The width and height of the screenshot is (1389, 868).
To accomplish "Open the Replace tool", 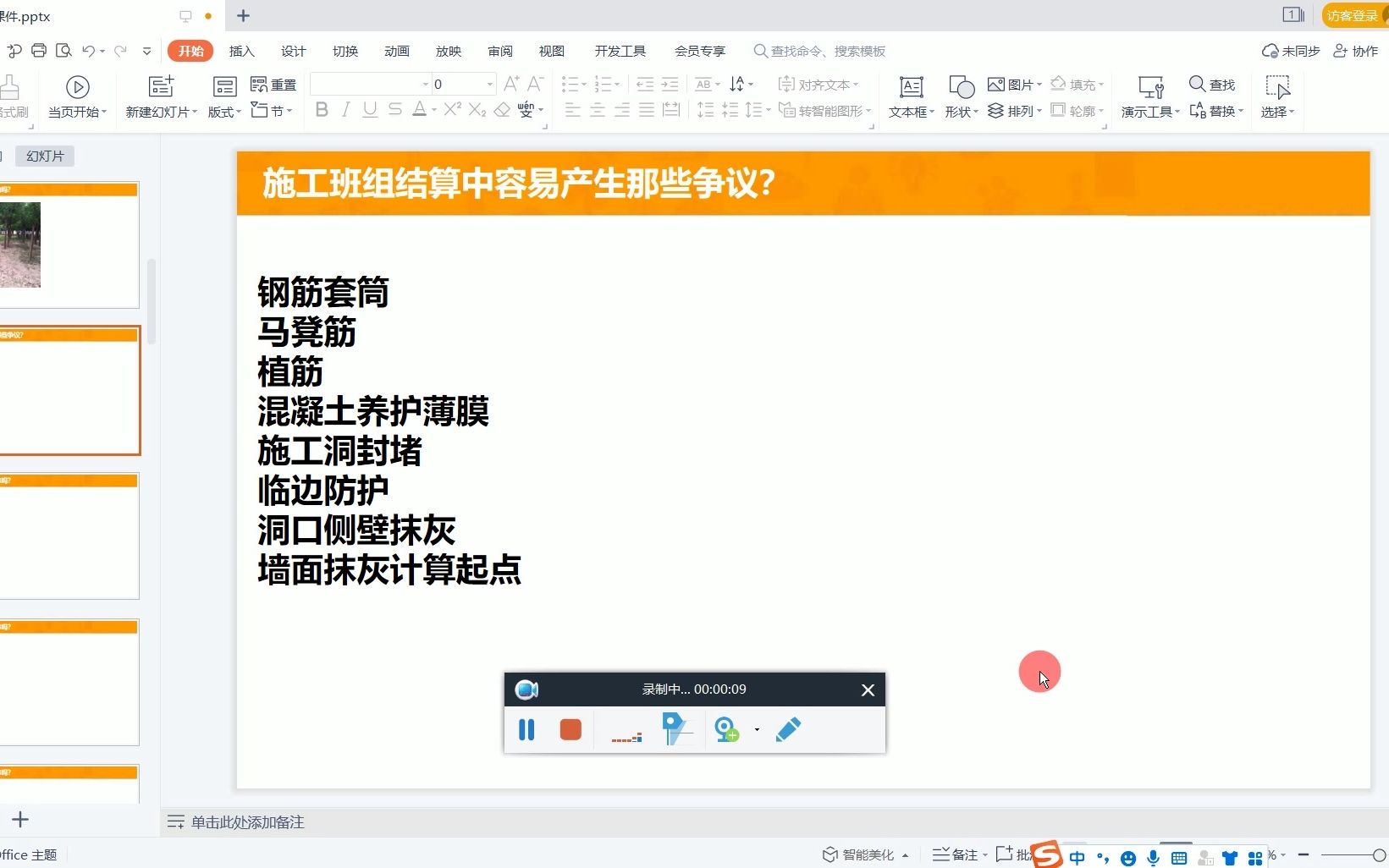I will click(1212, 110).
